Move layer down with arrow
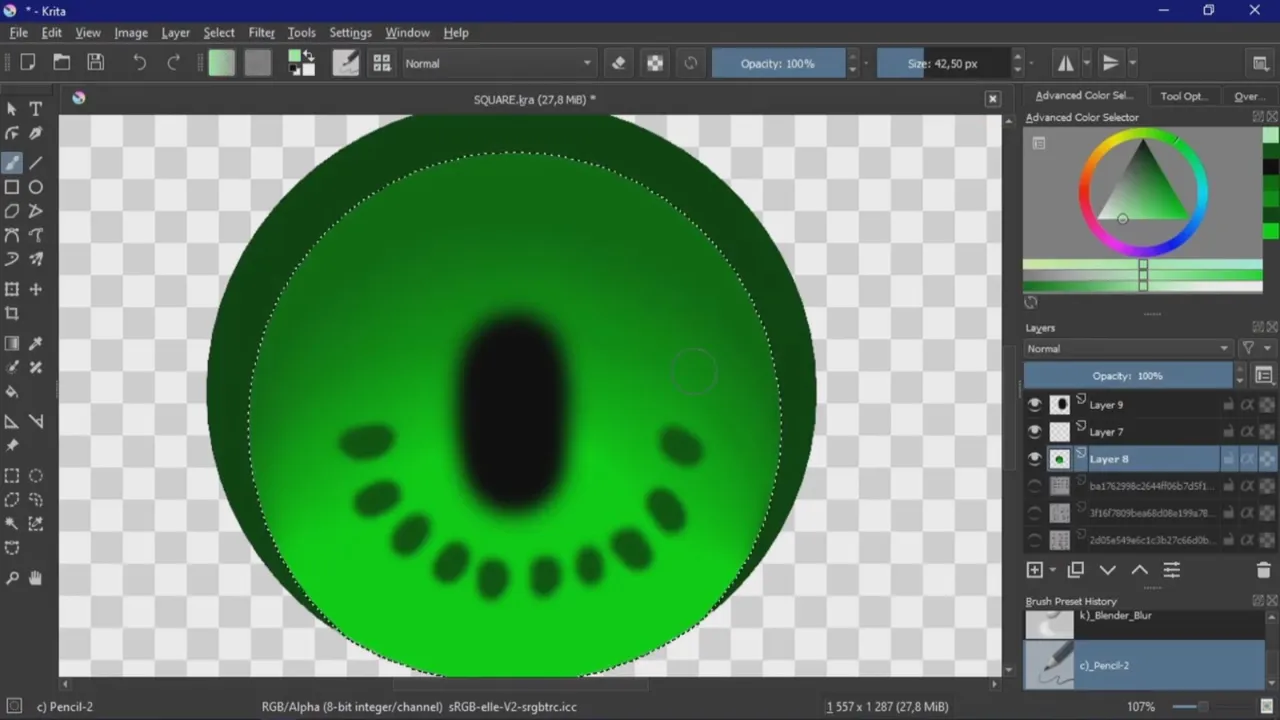This screenshot has width=1280, height=720. pyautogui.click(x=1107, y=570)
